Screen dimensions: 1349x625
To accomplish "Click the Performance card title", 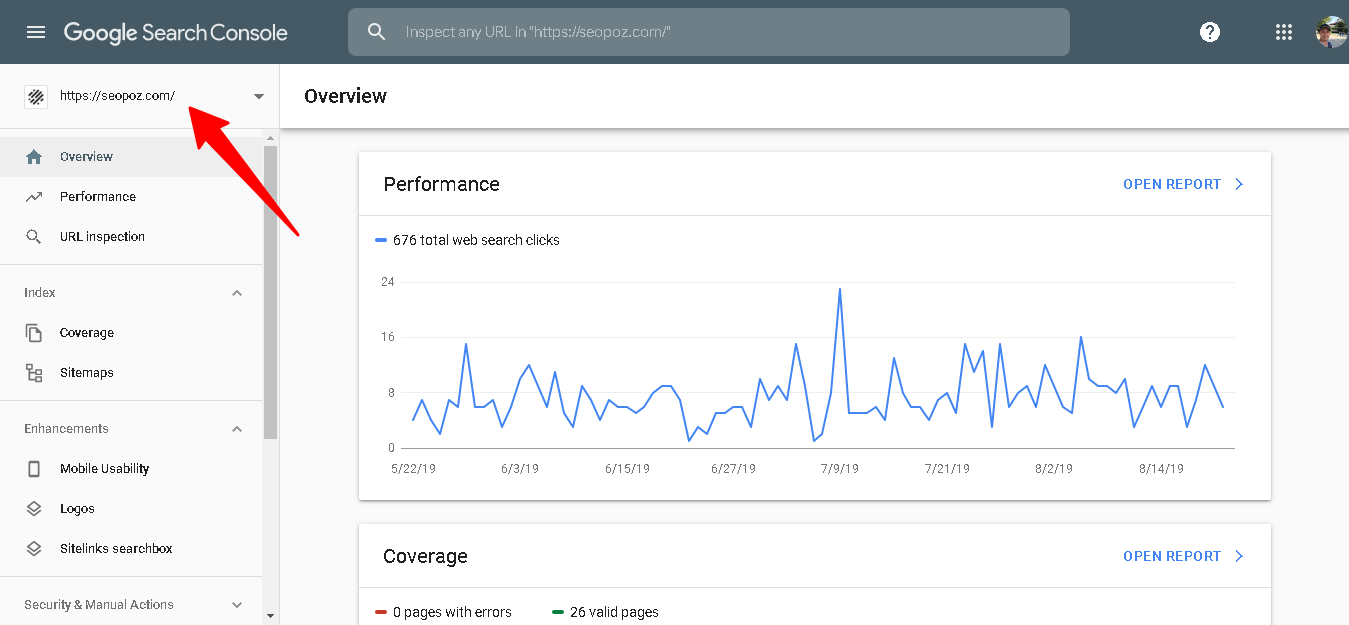I will [441, 184].
